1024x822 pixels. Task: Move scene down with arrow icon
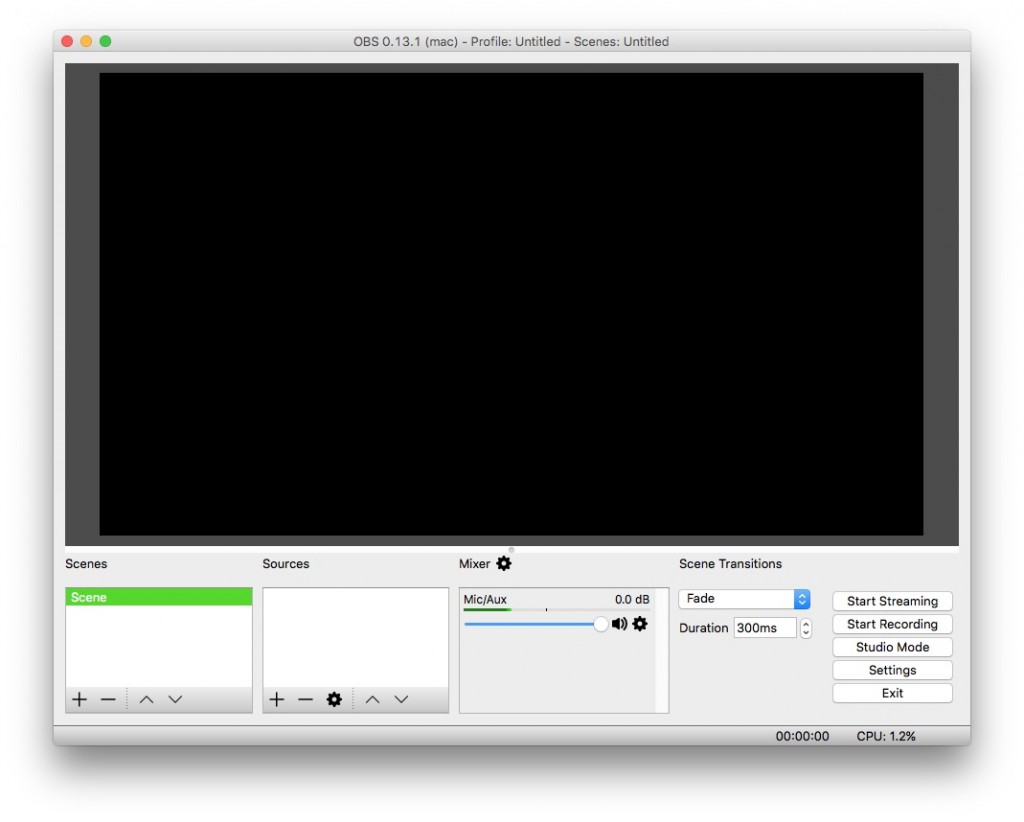(x=175, y=700)
